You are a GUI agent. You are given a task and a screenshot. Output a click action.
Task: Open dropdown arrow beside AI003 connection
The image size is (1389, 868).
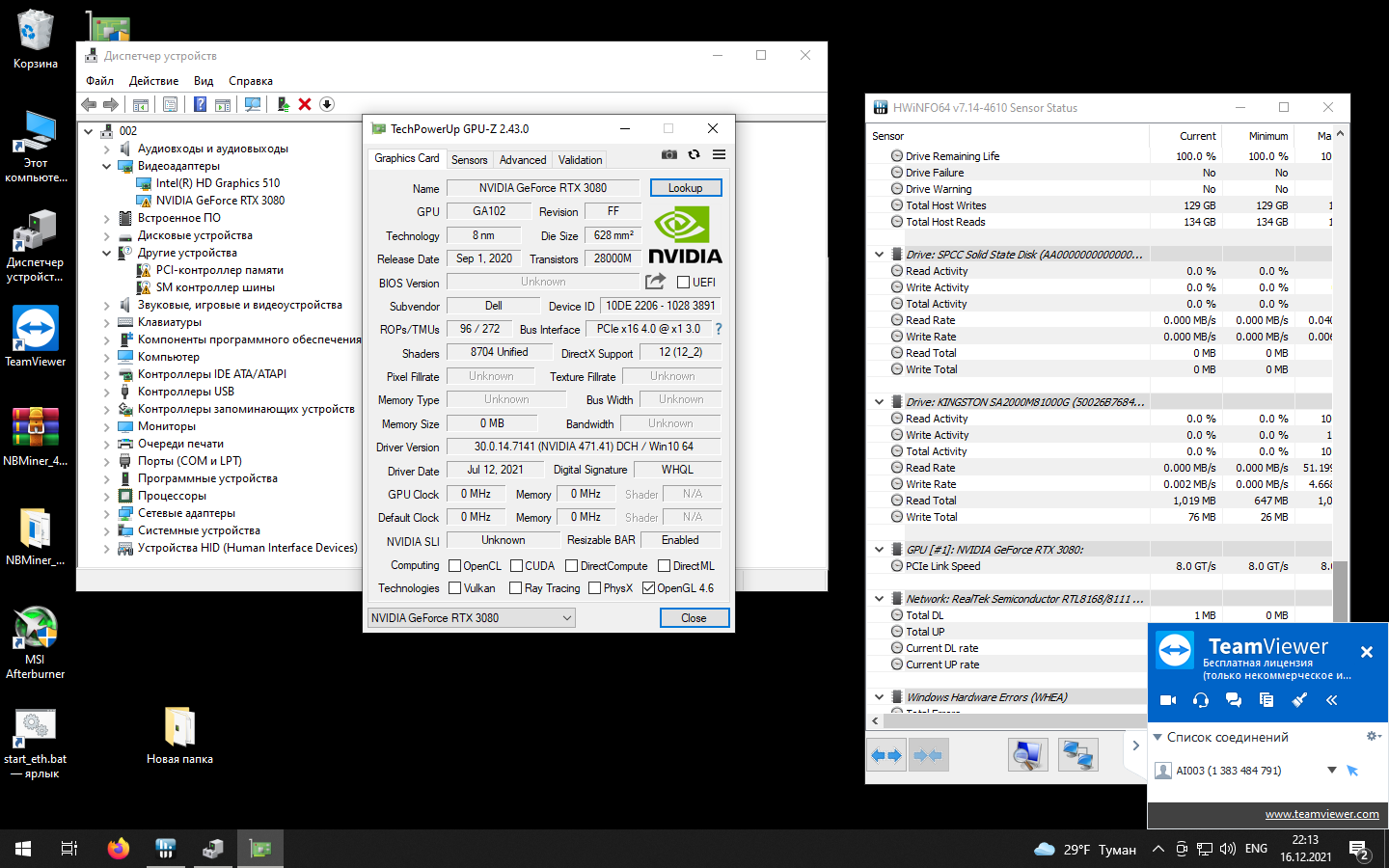1331,770
